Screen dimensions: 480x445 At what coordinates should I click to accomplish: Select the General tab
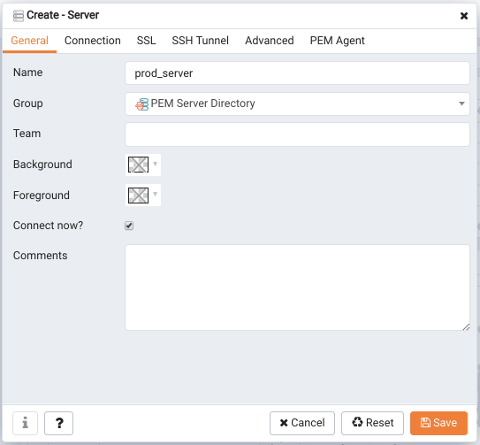[30, 41]
